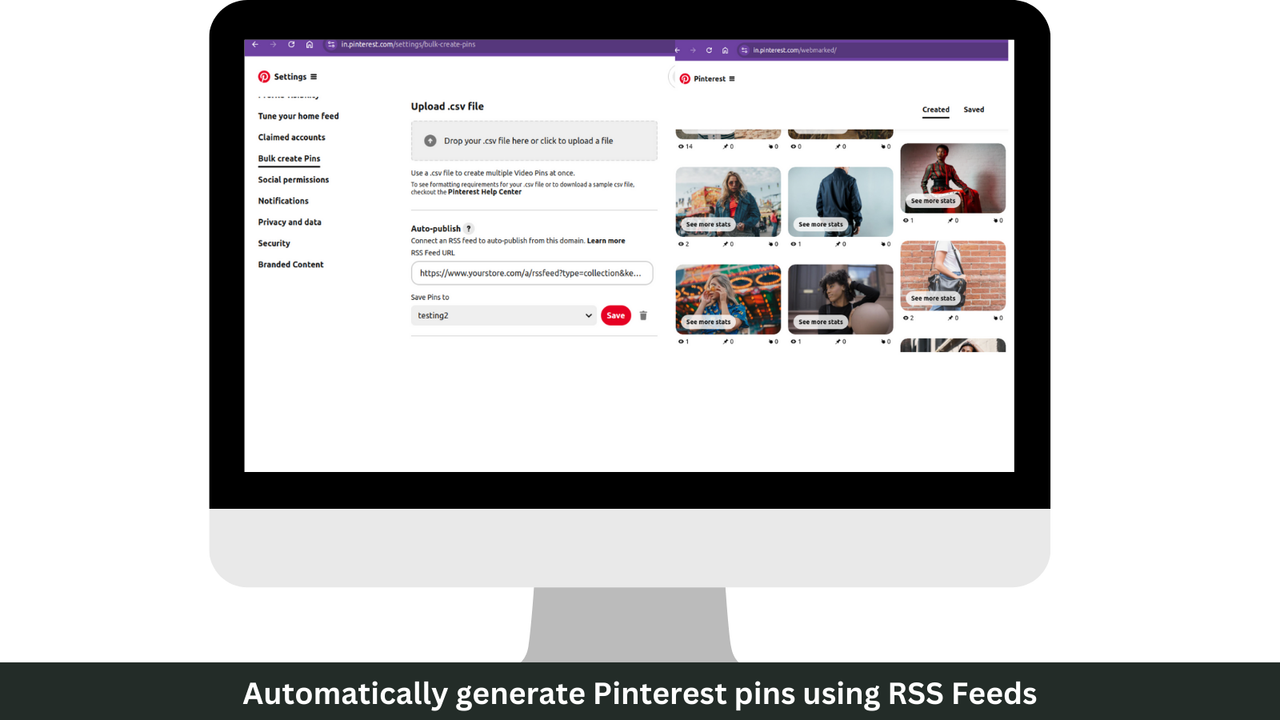See more stats on red outfit pin

click(x=933, y=201)
